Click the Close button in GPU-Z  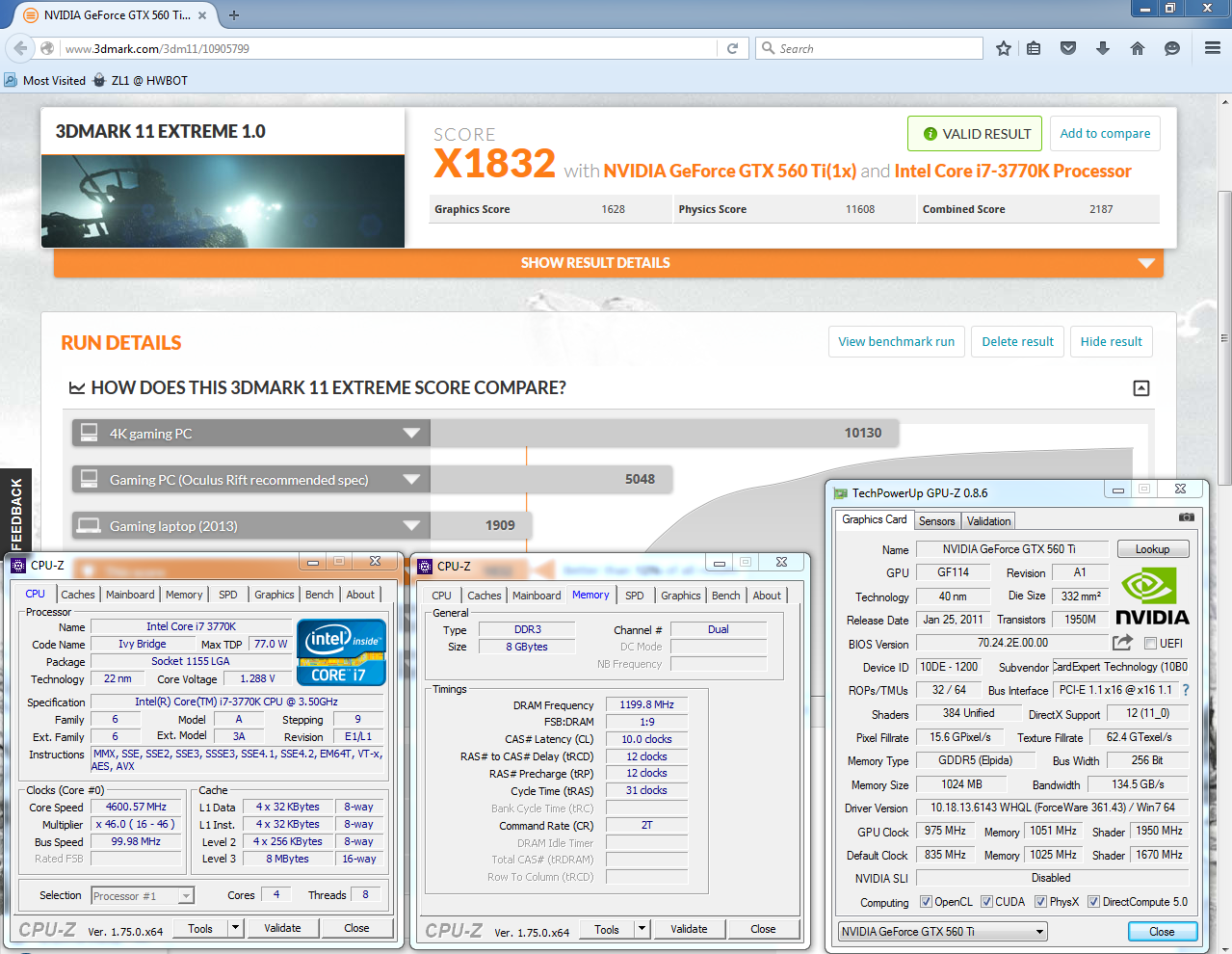pyautogui.click(x=1163, y=932)
